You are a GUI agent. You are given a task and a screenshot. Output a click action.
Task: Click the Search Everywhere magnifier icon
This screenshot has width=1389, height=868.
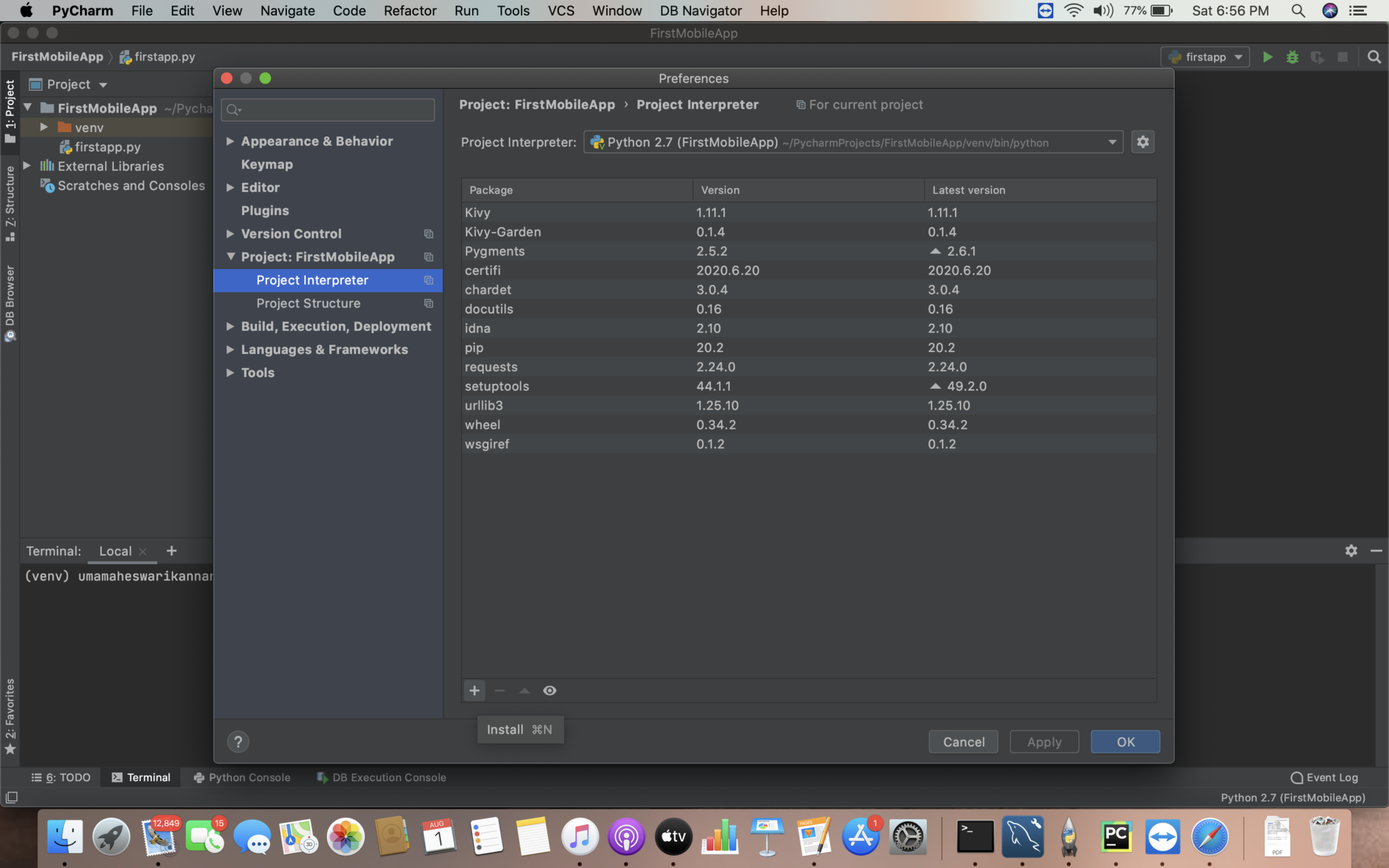coord(1374,57)
